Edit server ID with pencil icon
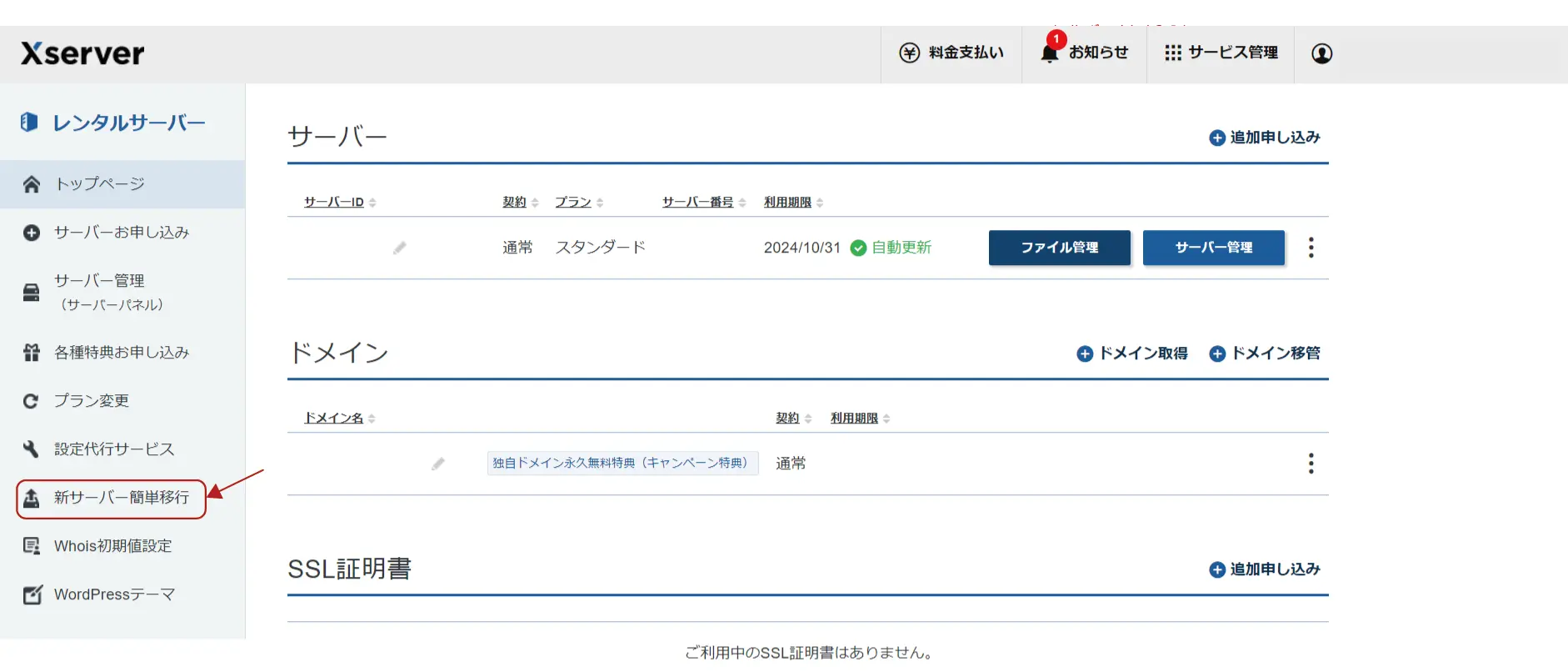Image resolution: width=1568 pixels, height=672 pixels. coord(400,248)
